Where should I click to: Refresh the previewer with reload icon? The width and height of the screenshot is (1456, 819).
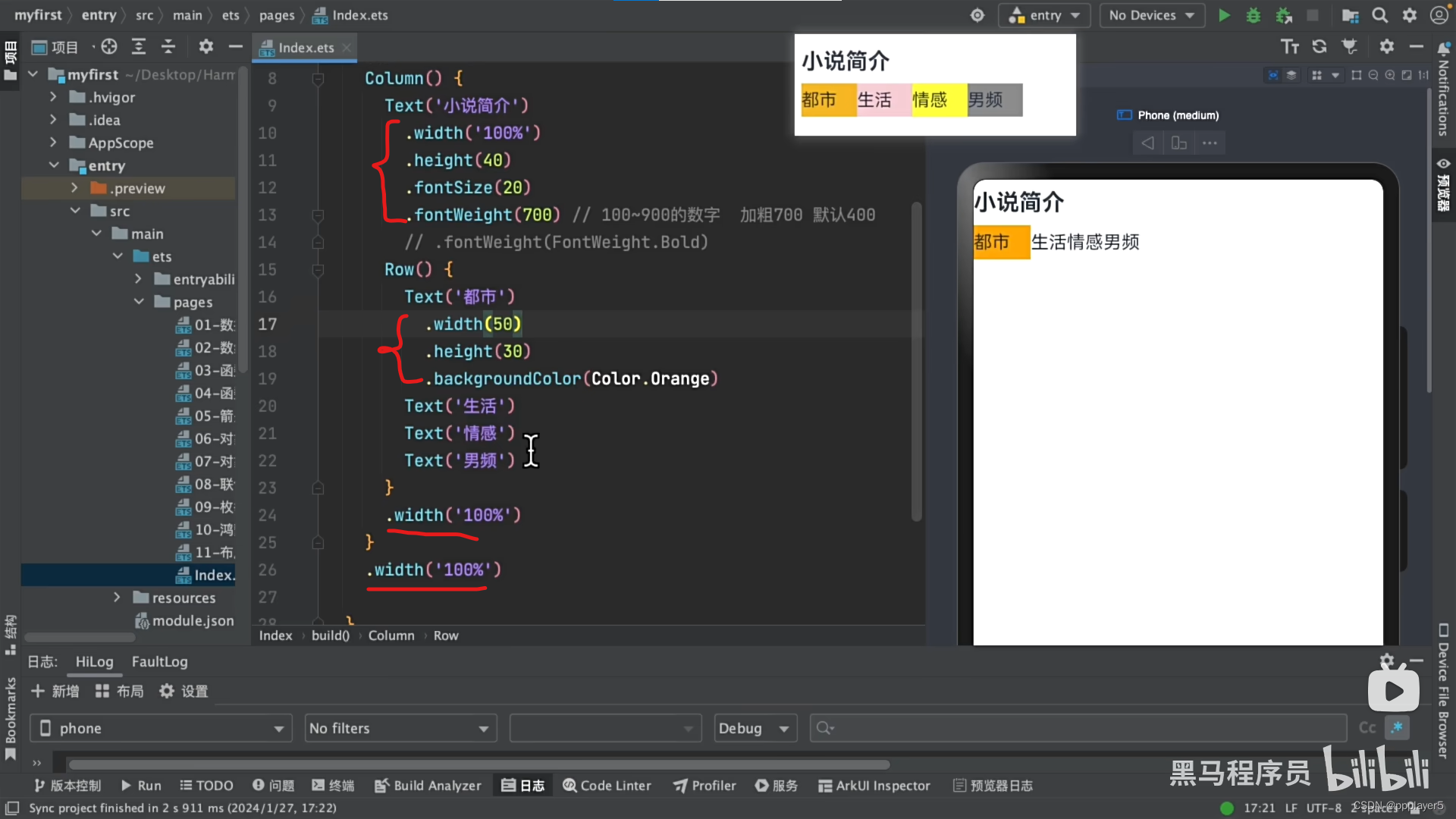[1319, 47]
